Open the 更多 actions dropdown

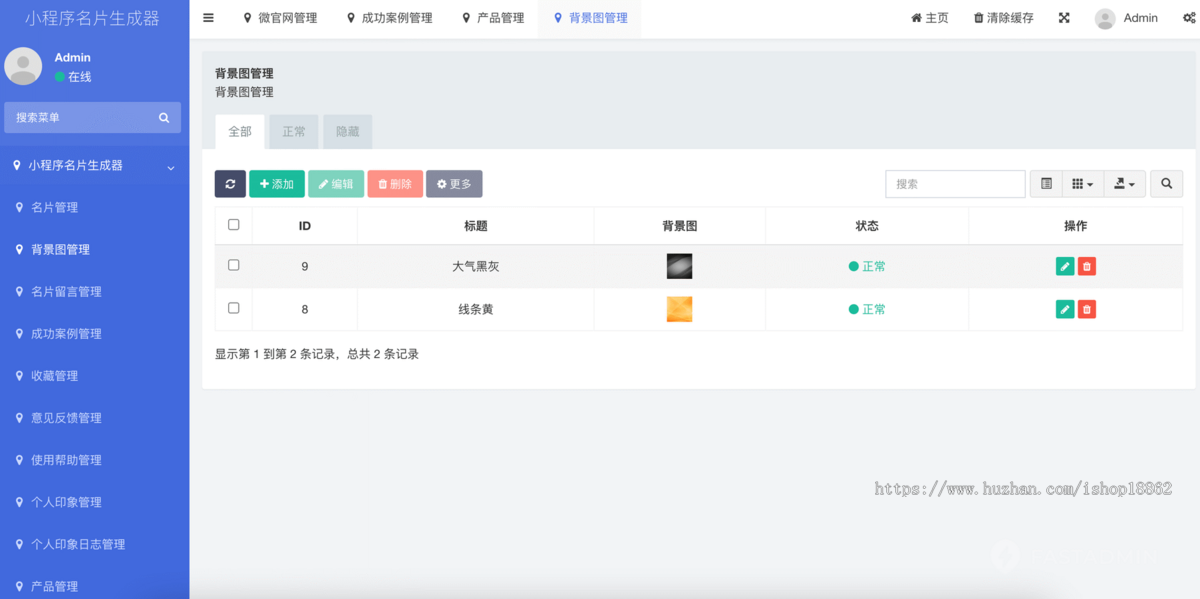(x=454, y=184)
